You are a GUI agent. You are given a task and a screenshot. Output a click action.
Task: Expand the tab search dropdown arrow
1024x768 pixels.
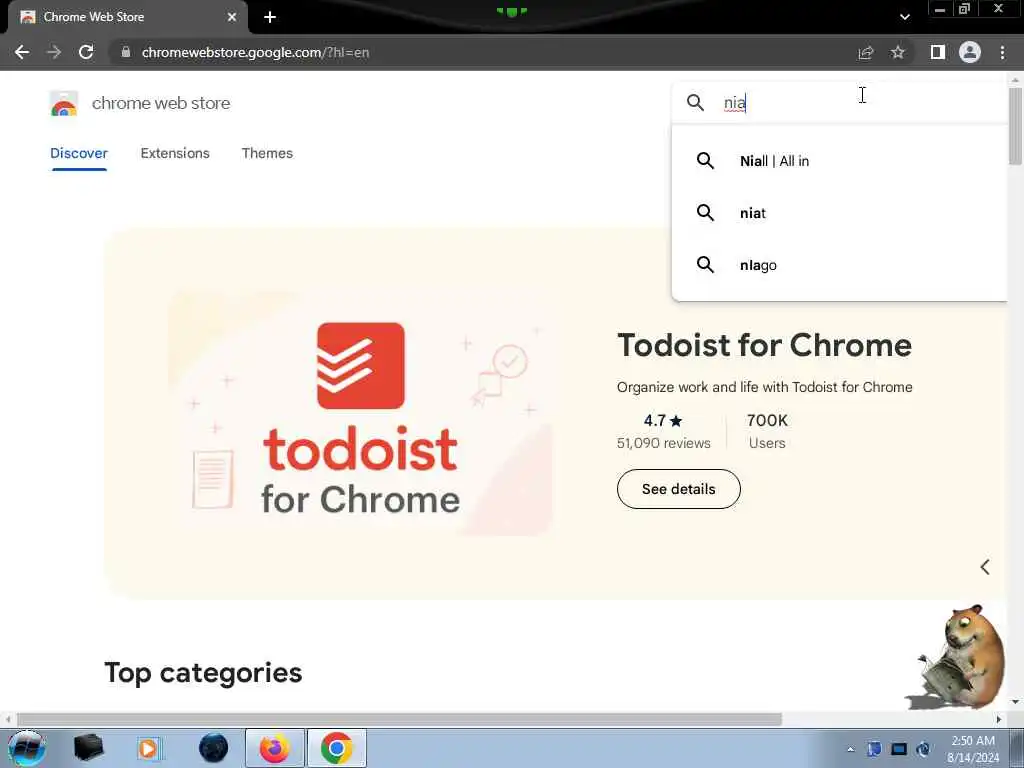(904, 17)
